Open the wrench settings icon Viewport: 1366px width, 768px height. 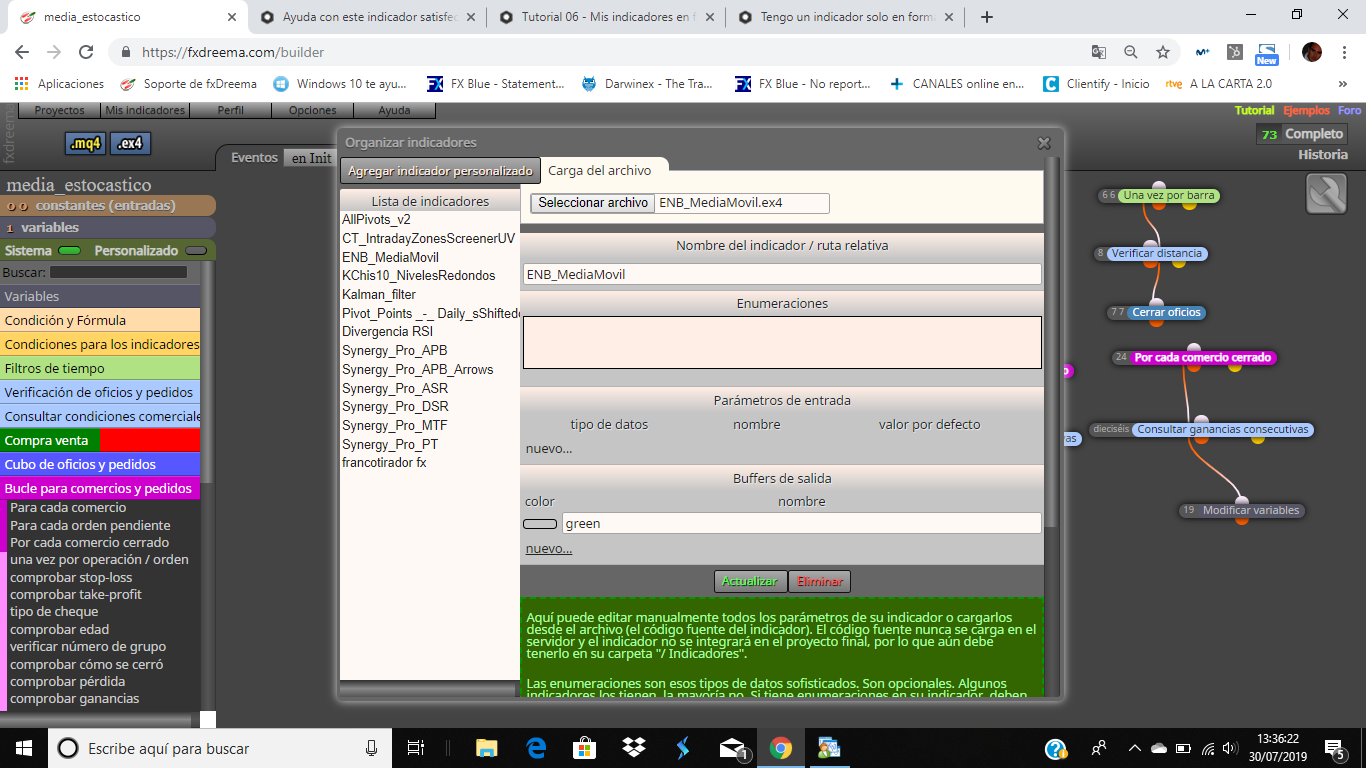click(x=1326, y=194)
